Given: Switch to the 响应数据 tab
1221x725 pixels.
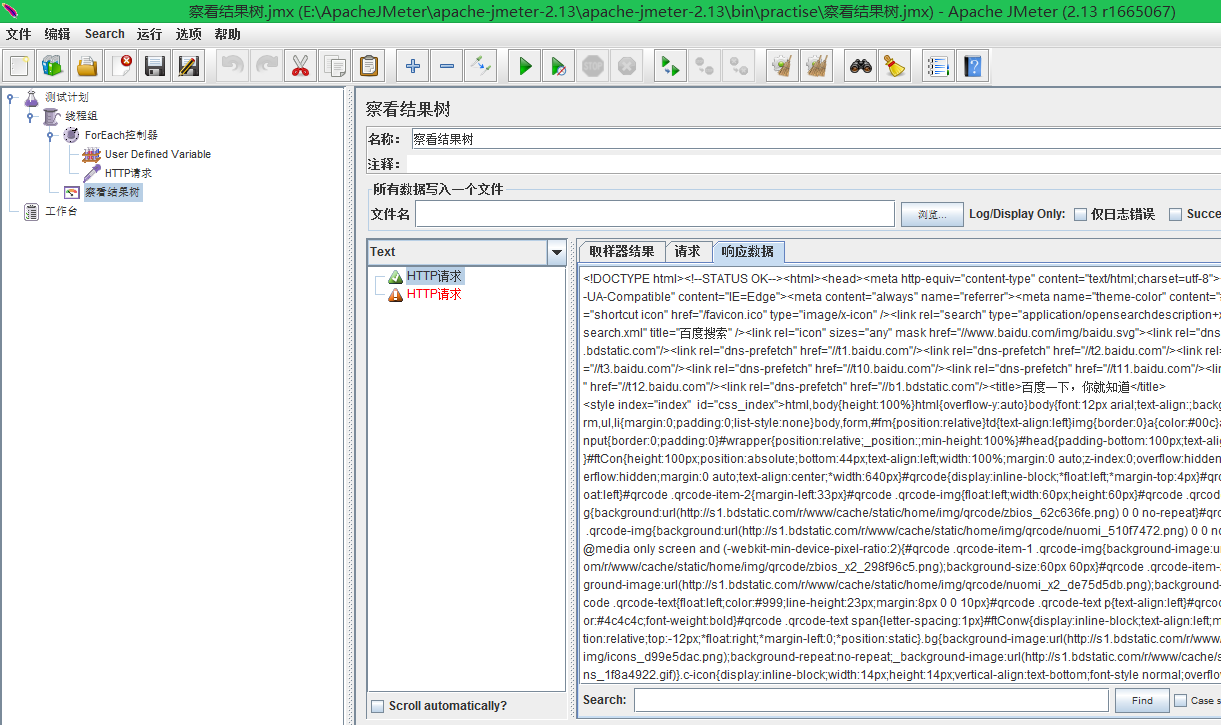Looking at the screenshot, I should tap(748, 252).
